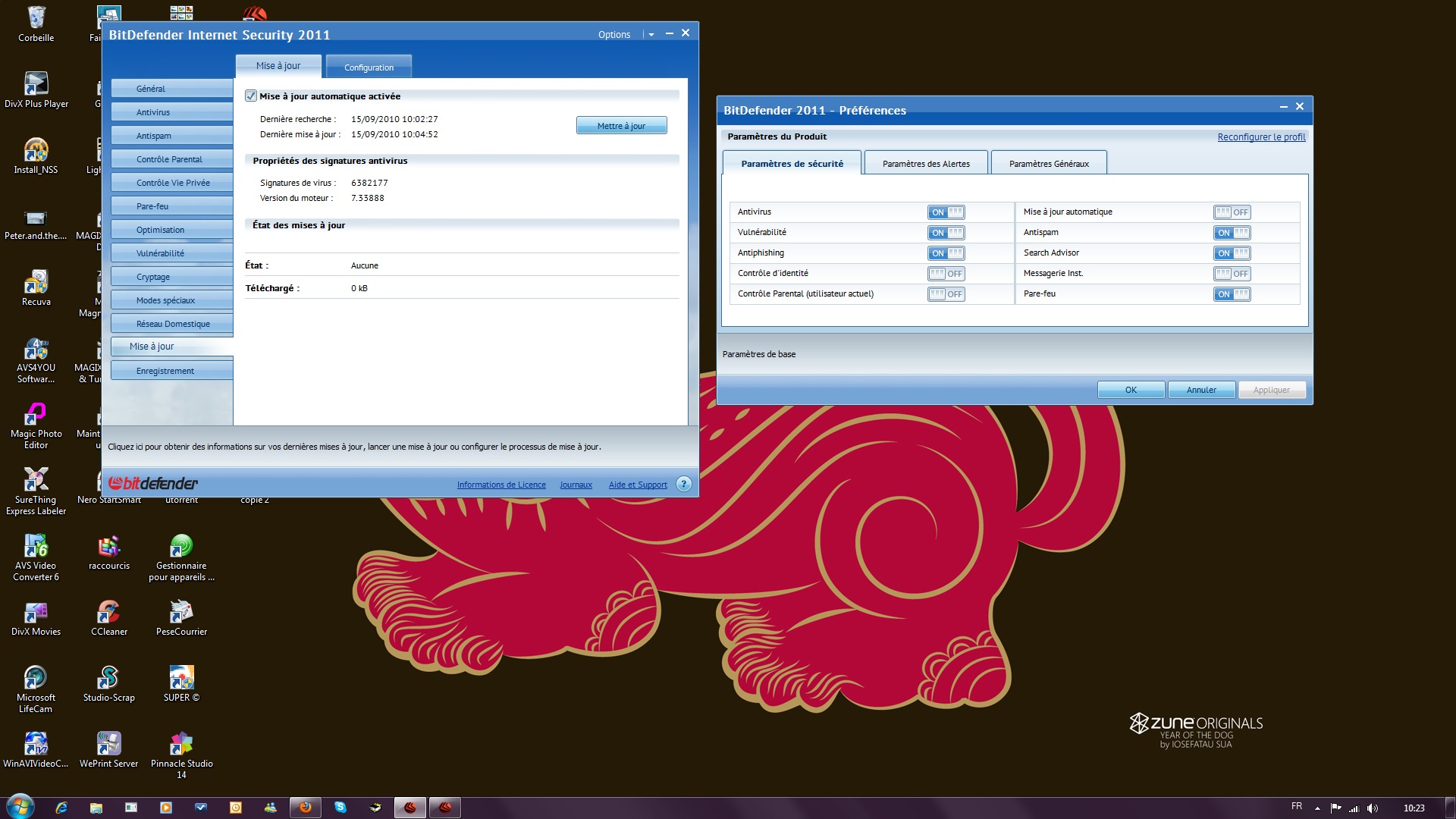Open the Aide et Support link
Viewport: 1456px width, 819px height.
[x=638, y=485]
